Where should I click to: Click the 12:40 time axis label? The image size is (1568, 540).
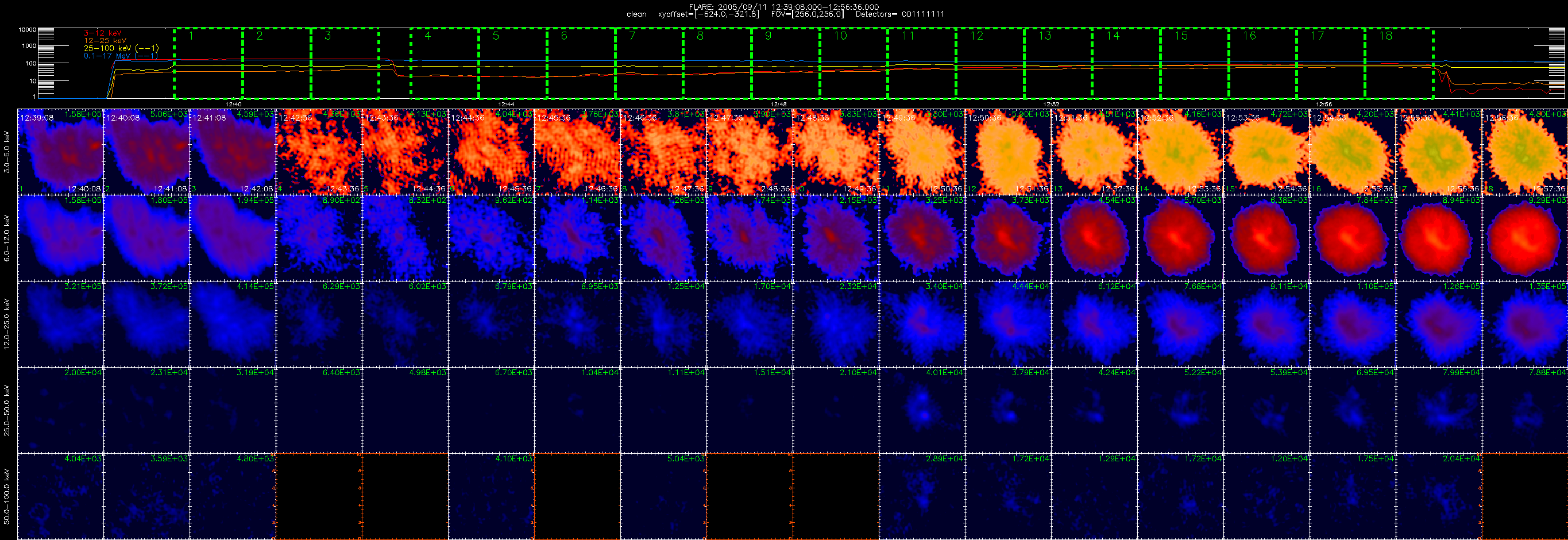[x=233, y=104]
